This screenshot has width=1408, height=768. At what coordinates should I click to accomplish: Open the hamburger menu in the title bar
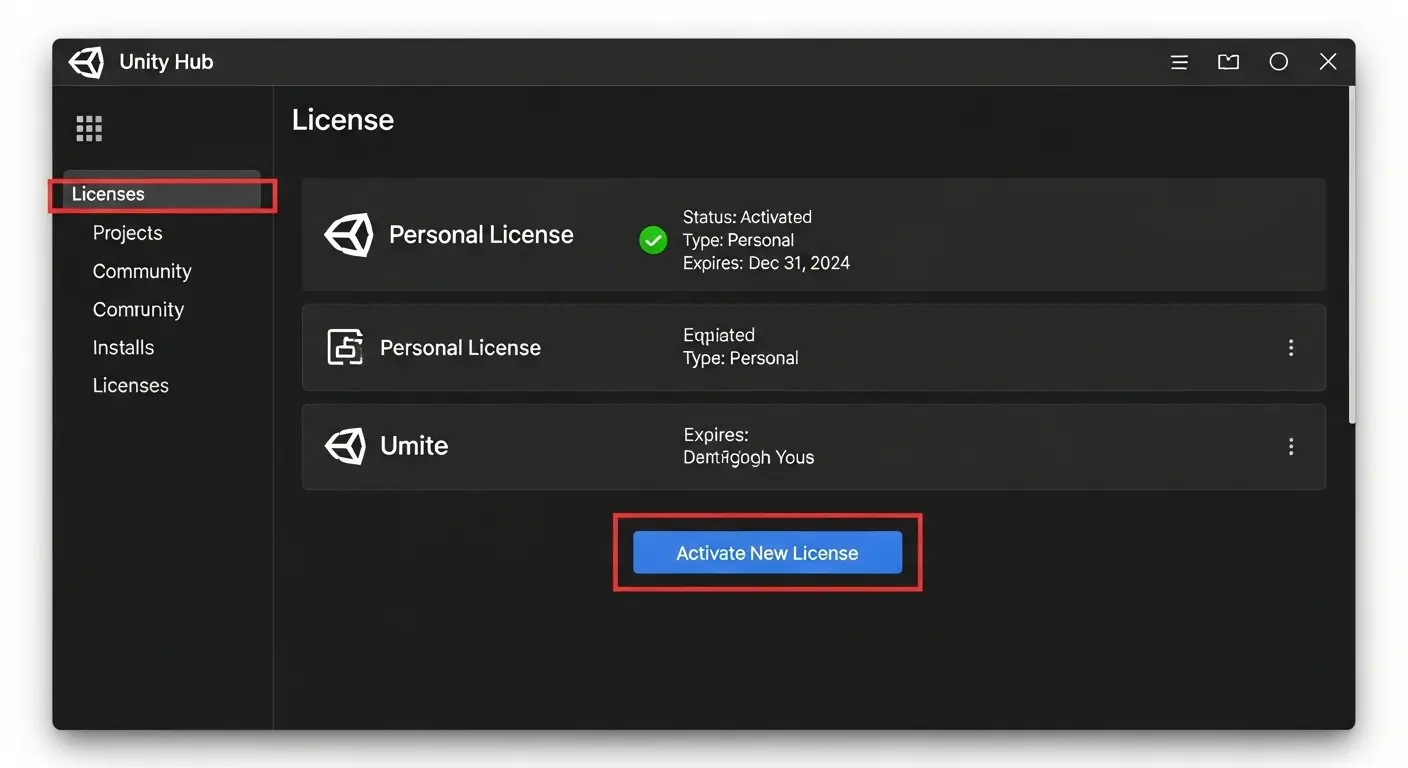point(1179,61)
